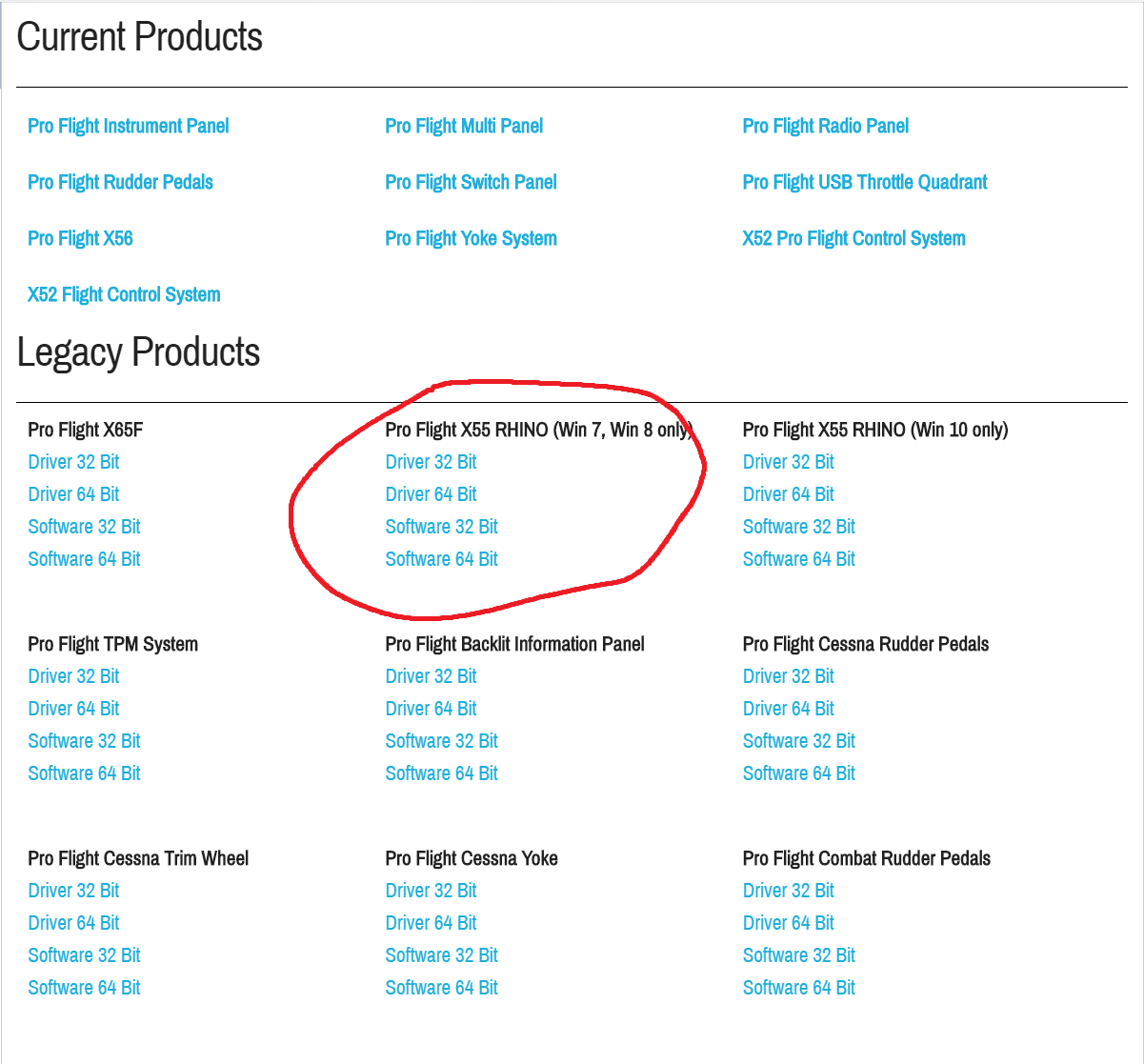The image size is (1144, 1064).
Task: Download Driver 64 Bit for Pro Flight Cessna Yoke
Action: (x=431, y=923)
